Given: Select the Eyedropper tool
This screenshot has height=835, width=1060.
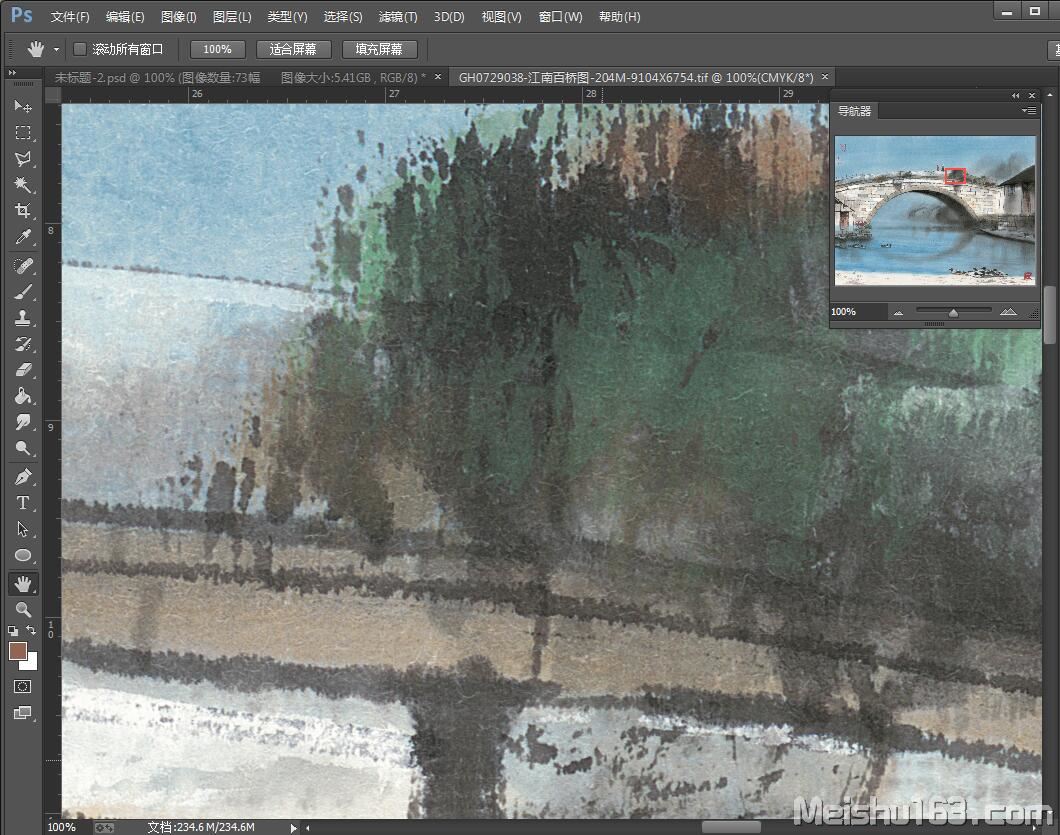Looking at the screenshot, I should [x=22, y=237].
